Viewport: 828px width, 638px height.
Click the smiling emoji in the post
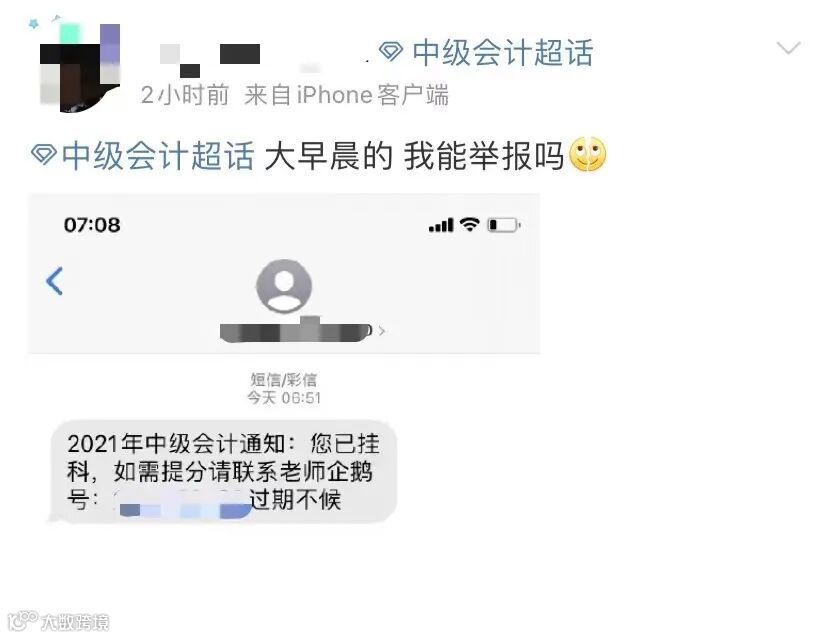[x=587, y=155]
